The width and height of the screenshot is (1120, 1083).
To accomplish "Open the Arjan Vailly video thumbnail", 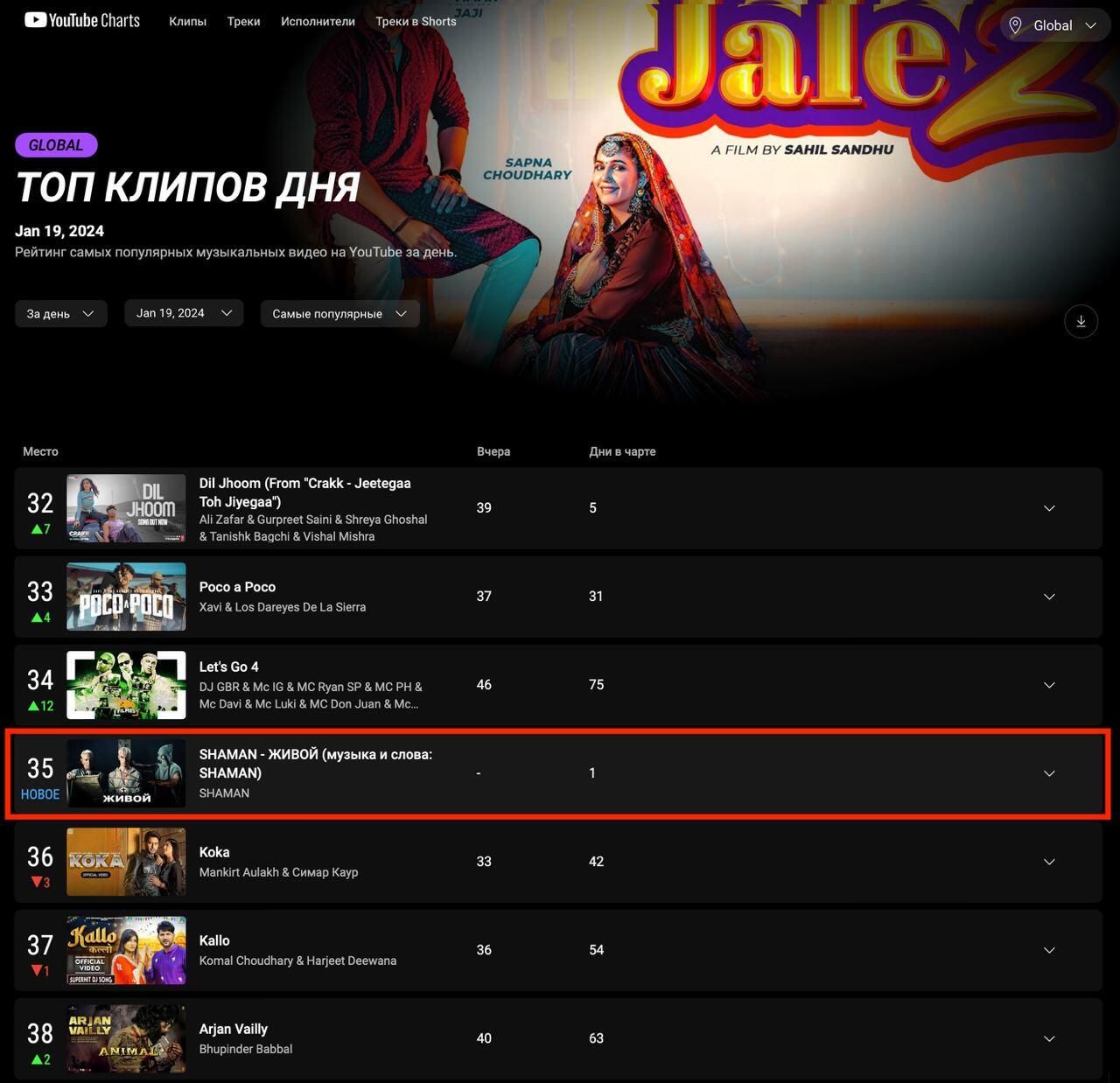I will (x=126, y=1038).
